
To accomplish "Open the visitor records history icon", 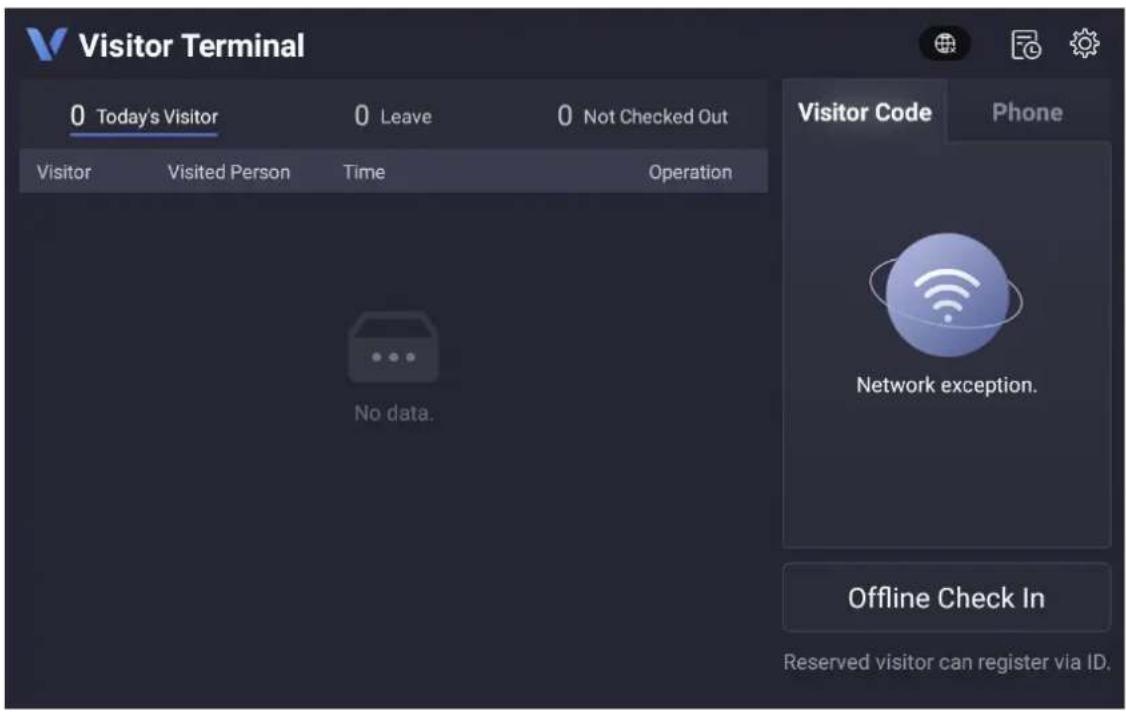I will click(x=1025, y=45).
